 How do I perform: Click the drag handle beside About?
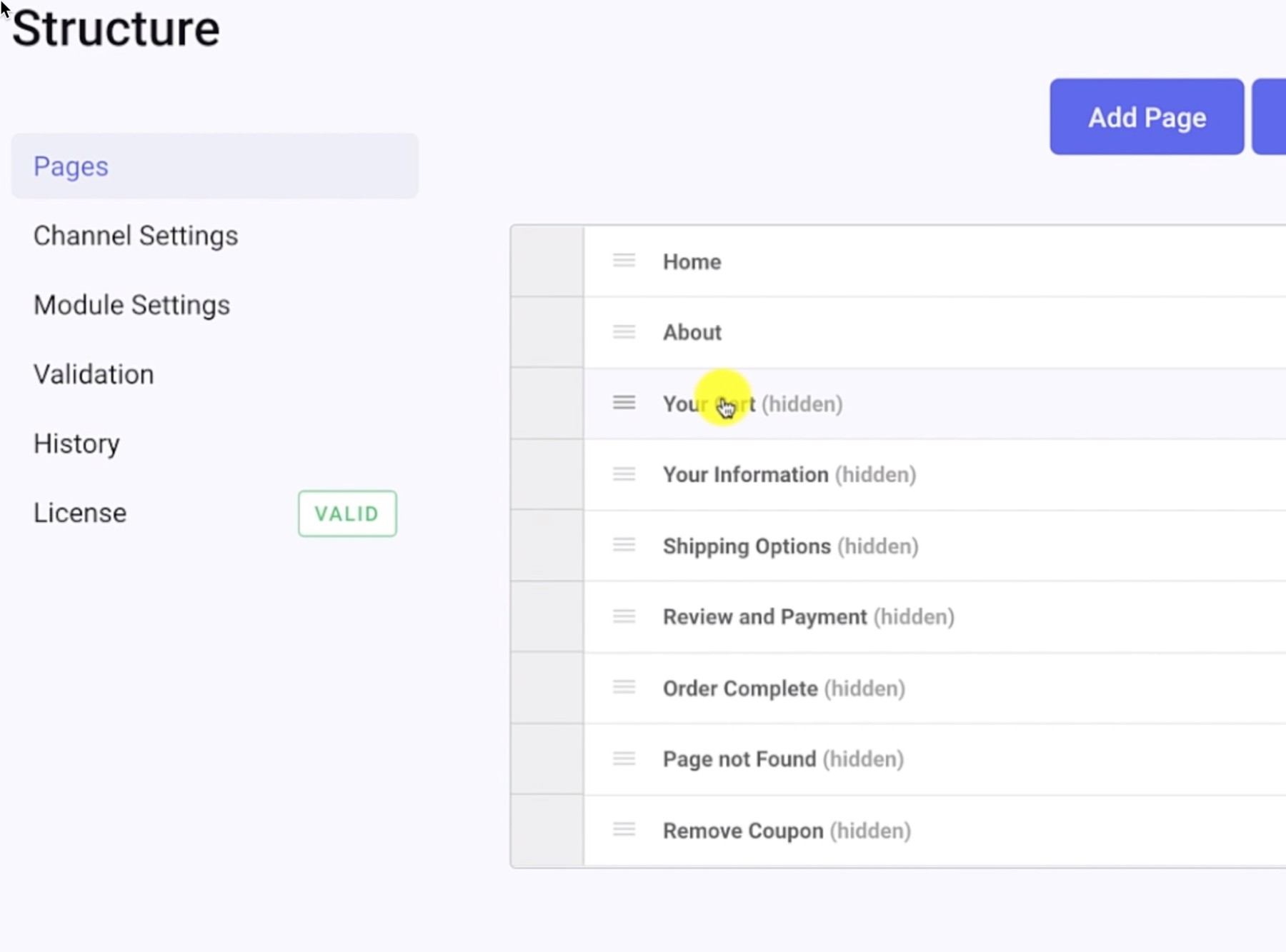(624, 332)
